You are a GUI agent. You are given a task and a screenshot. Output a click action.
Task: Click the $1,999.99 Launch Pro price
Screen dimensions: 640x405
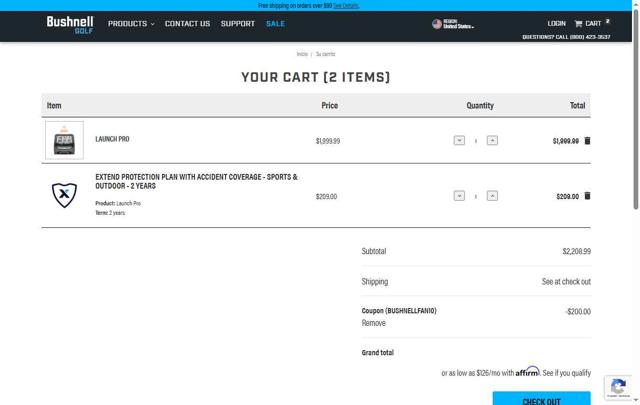[x=328, y=141]
